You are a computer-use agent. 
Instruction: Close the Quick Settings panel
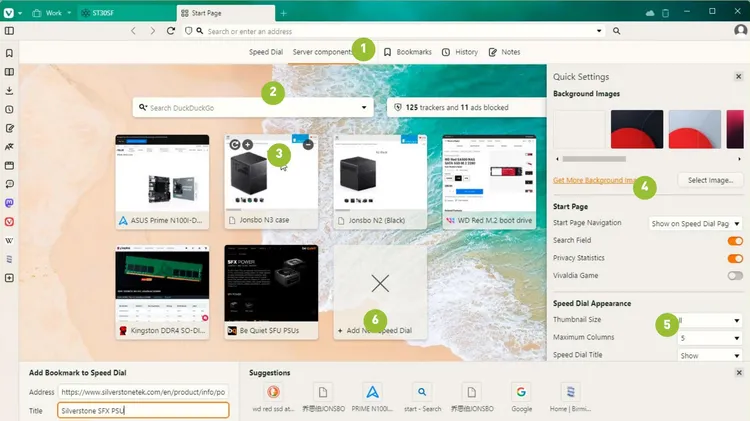pos(739,77)
